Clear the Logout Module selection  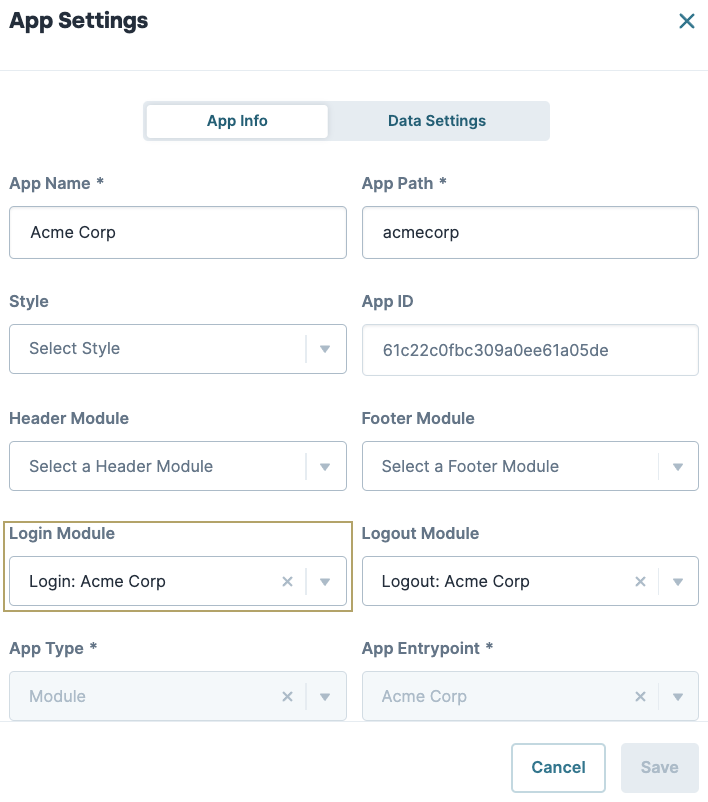pos(640,582)
